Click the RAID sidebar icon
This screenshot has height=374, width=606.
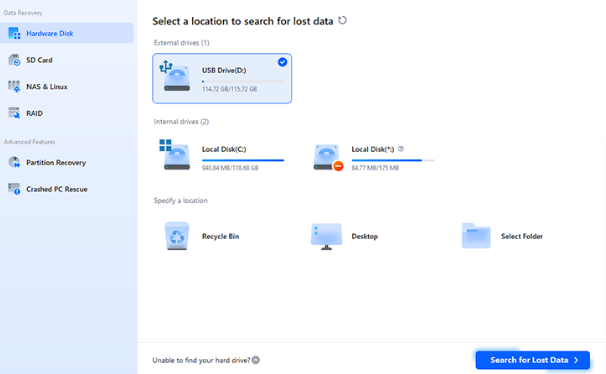click(14, 113)
